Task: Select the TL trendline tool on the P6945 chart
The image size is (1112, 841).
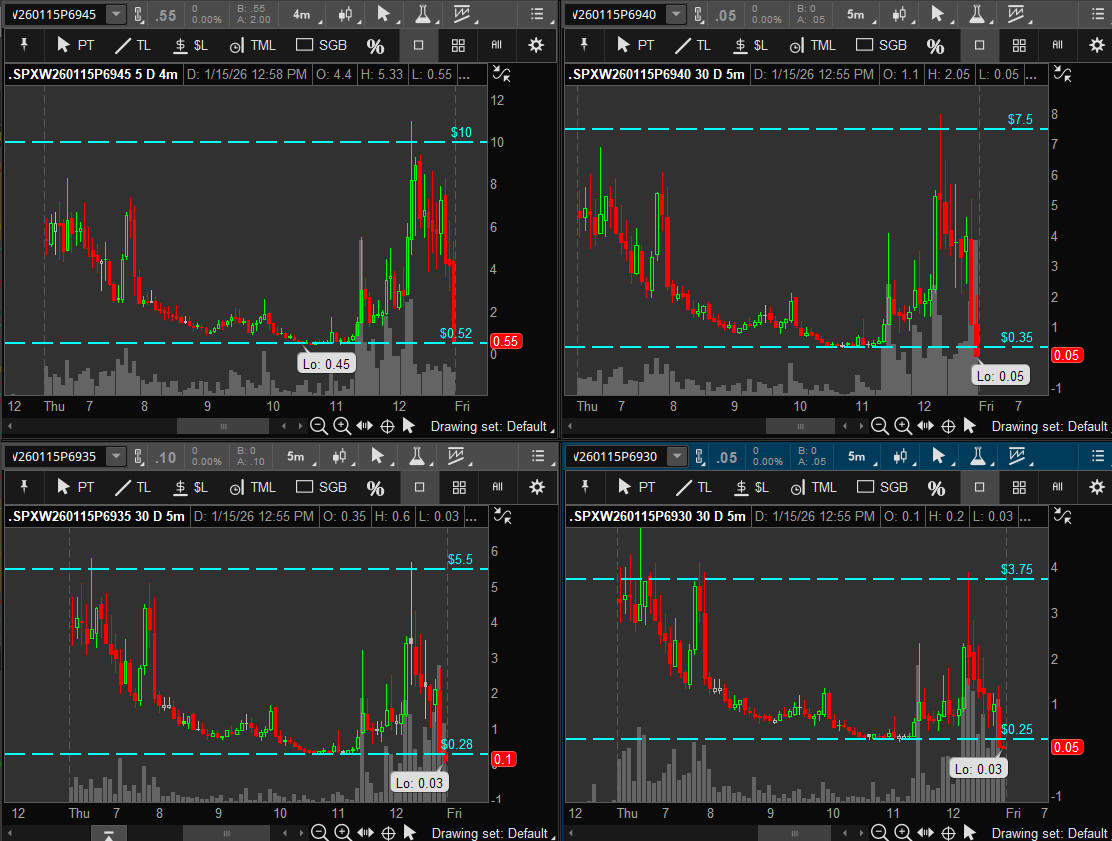Action: (x=132, y=46)
